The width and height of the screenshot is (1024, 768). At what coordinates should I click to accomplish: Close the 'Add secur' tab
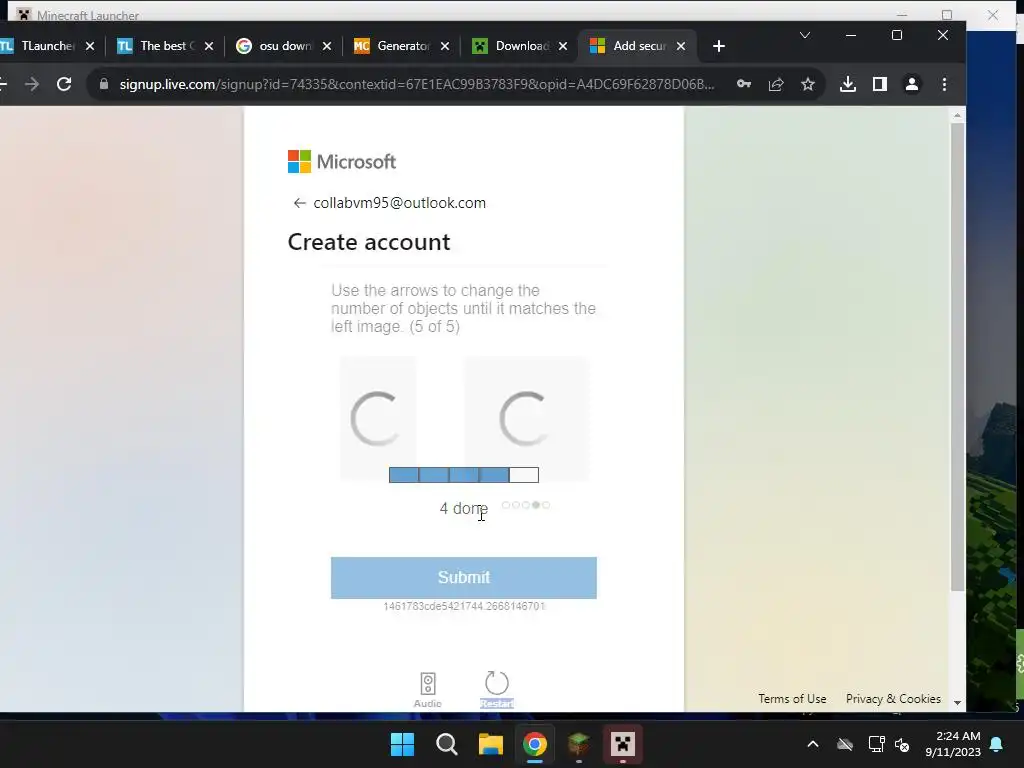point(680,46)
